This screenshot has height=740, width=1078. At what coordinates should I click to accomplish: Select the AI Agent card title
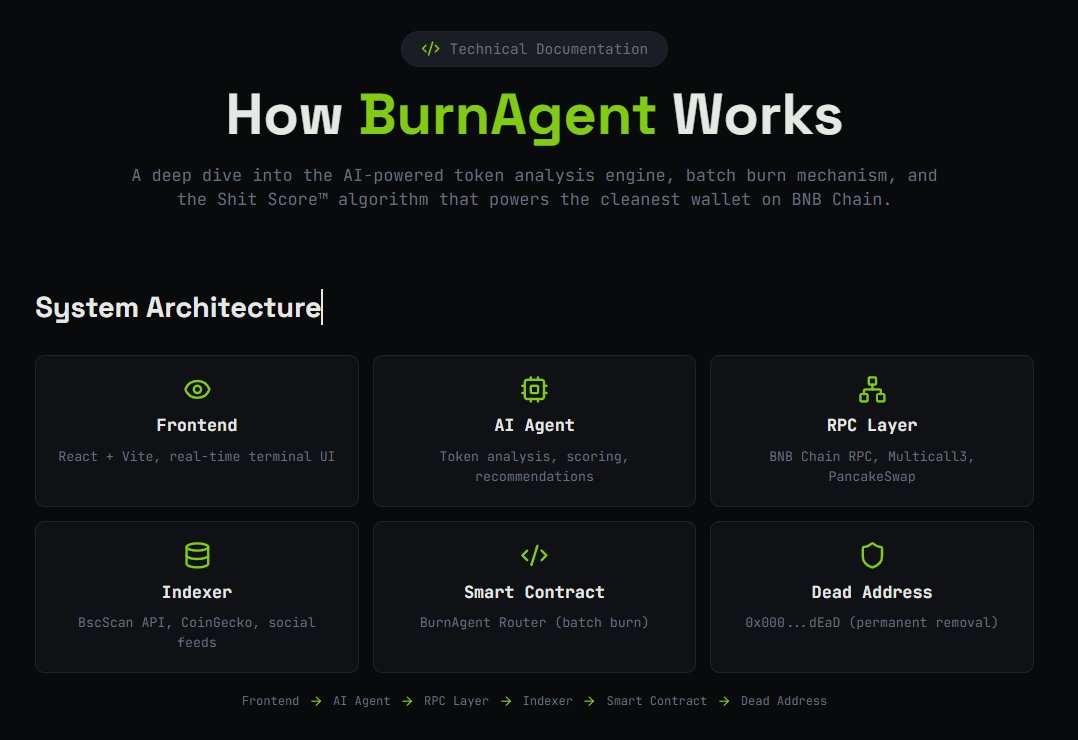coord(534,425)
